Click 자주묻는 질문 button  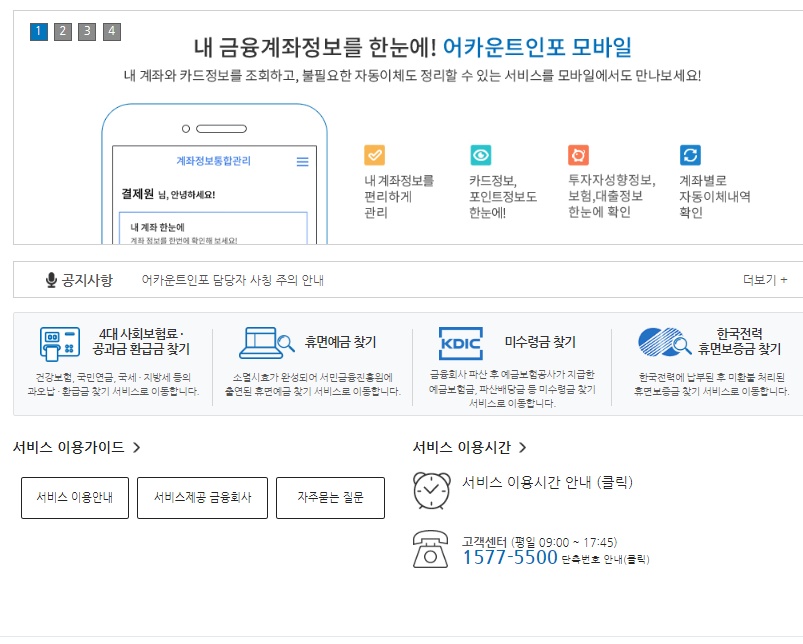click(330, 498)
